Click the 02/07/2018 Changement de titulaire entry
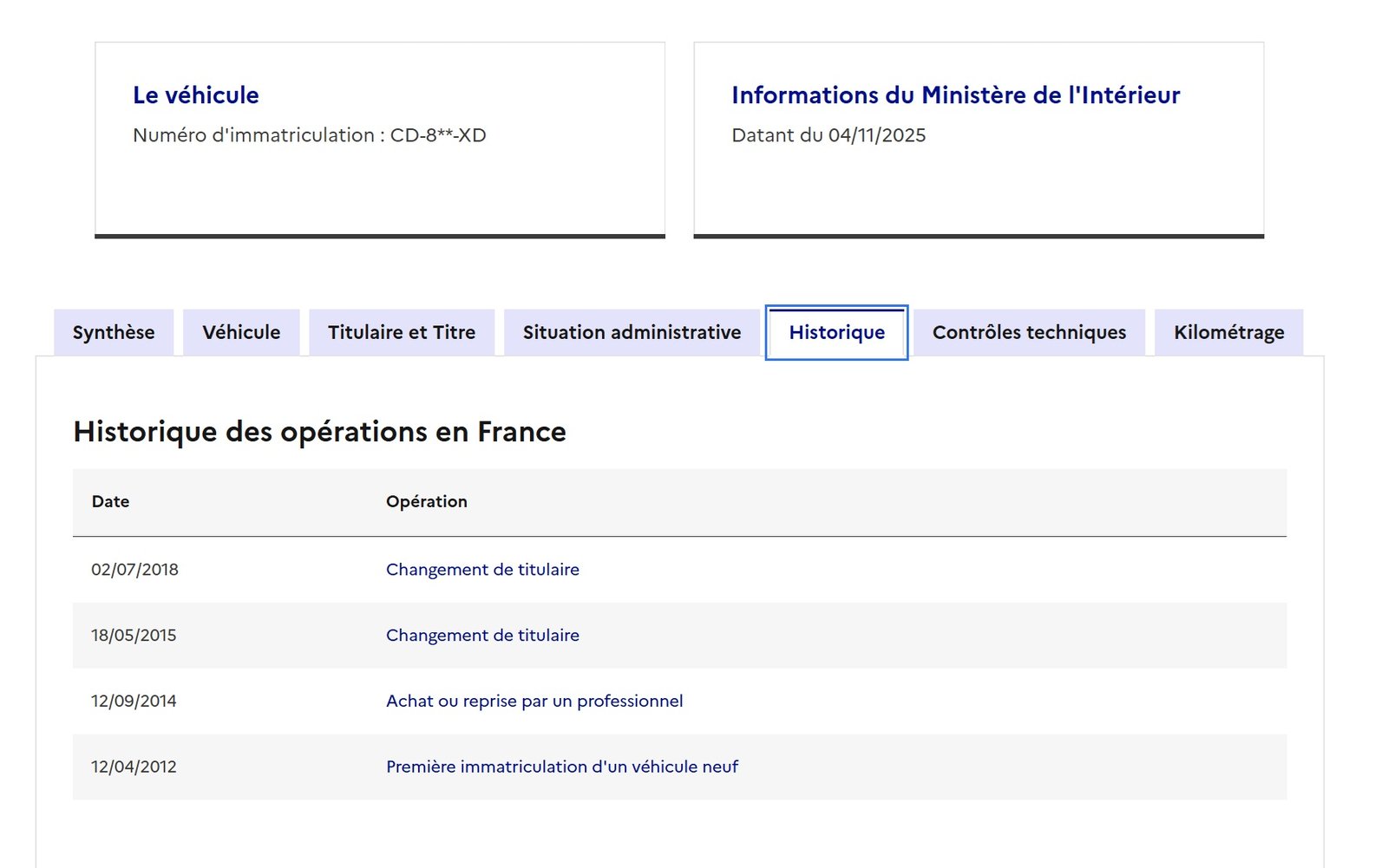Viewport: 1388px width, 868px height. coord(482,570)
